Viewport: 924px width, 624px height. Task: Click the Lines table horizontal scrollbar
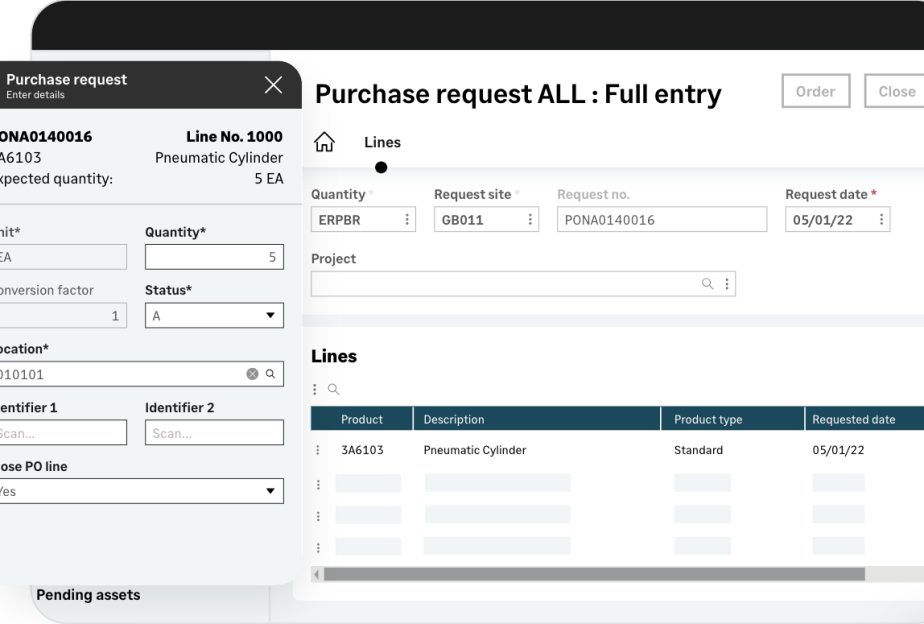(x=594, y=574)
